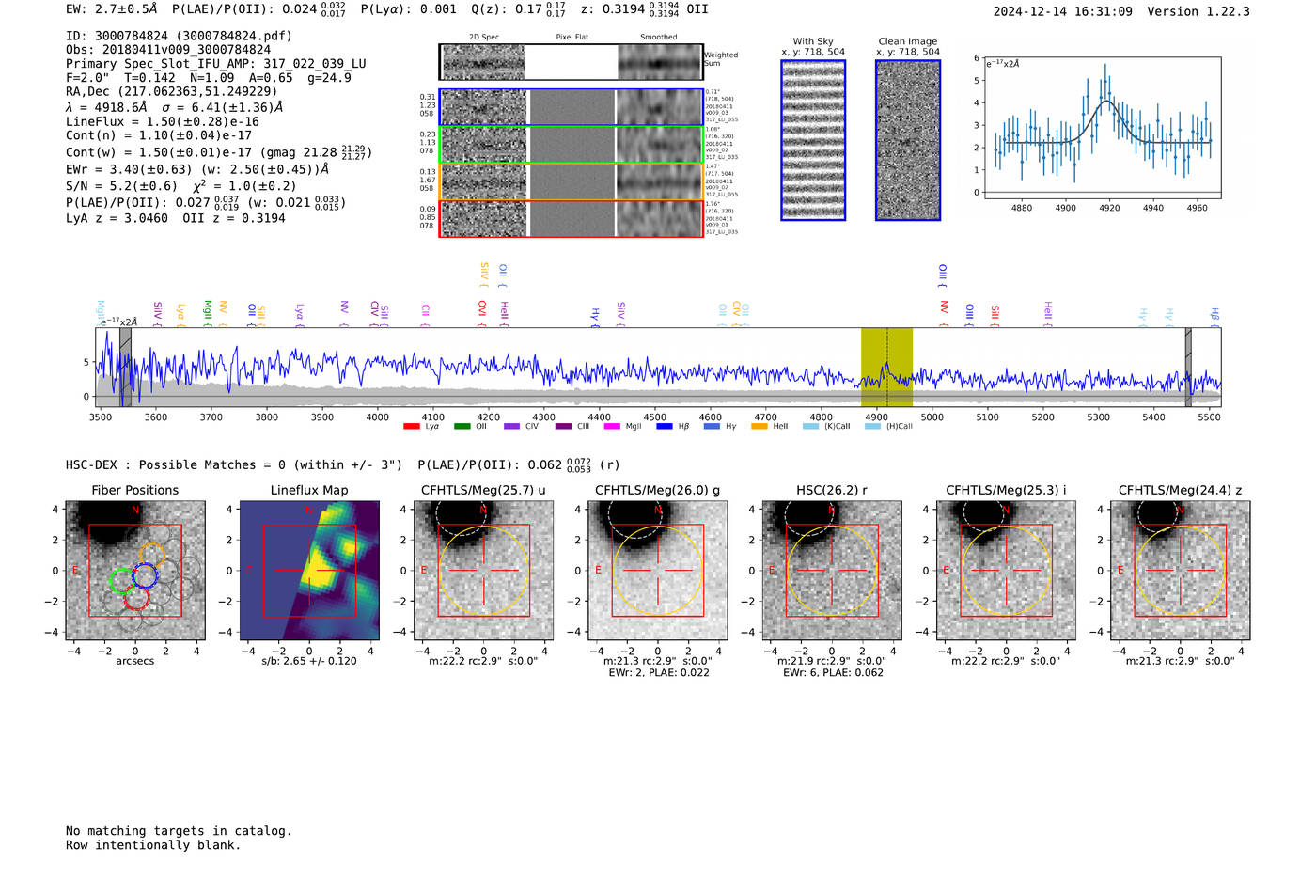The image size is (1316, 896).
Task: Open the CFHTLS/Meg(25.7) u band cutout
Action: [484, 571]
